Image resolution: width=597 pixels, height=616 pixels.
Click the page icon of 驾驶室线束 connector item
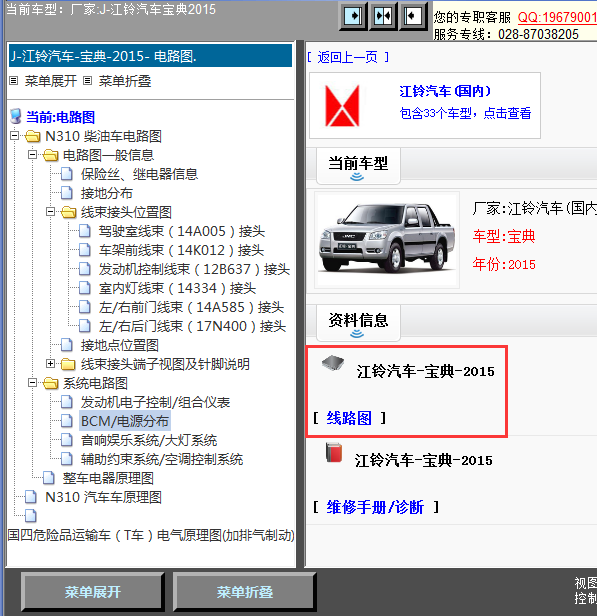[x=85, y=231]
